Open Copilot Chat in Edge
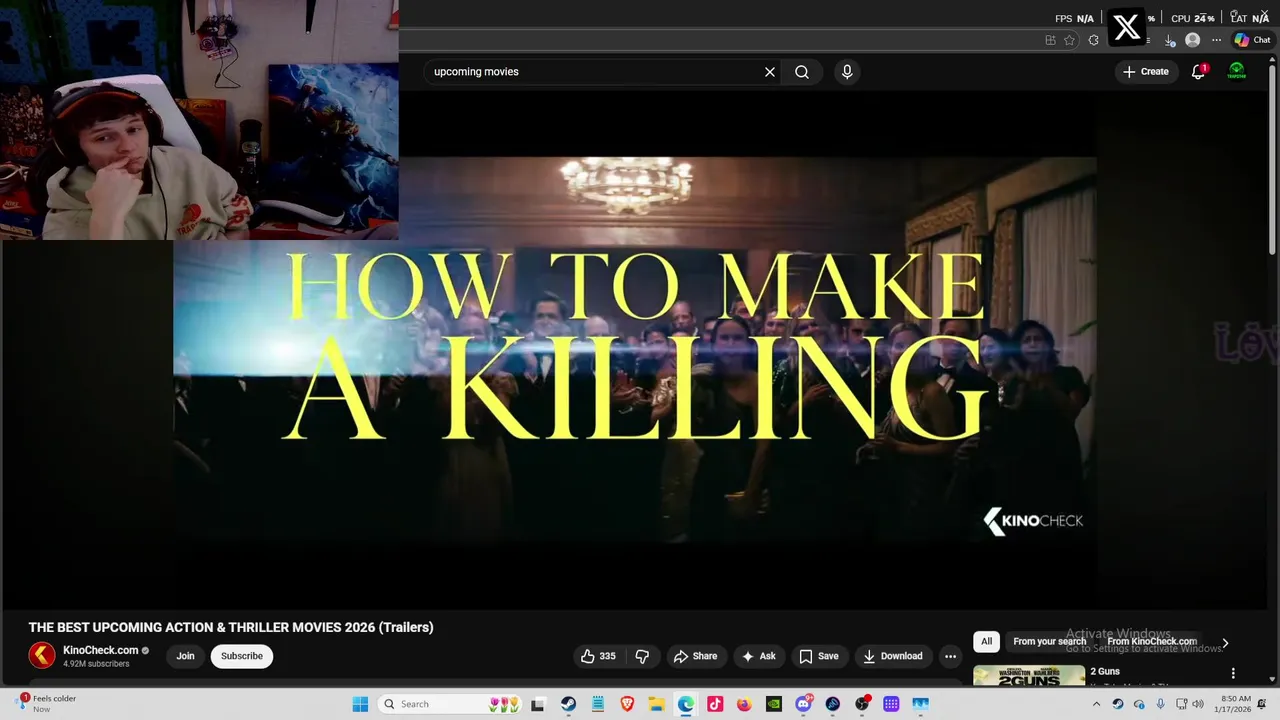This screenshot has width=1280, height=720. click(1252, 40)
